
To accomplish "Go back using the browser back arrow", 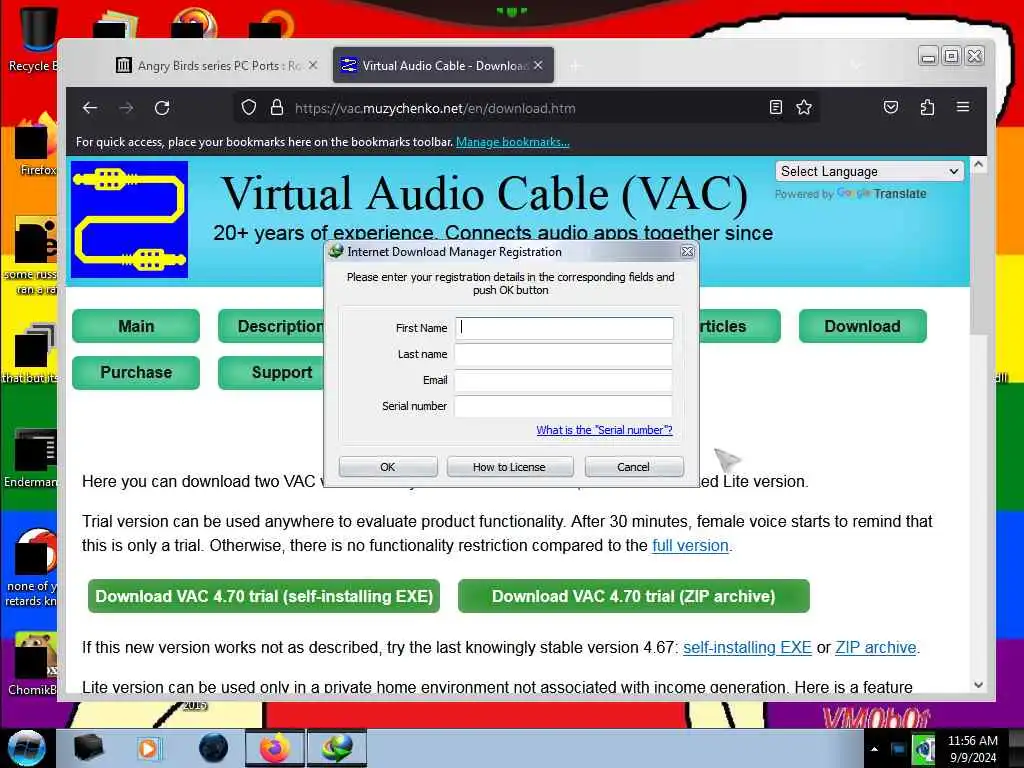I will (90, 108).
